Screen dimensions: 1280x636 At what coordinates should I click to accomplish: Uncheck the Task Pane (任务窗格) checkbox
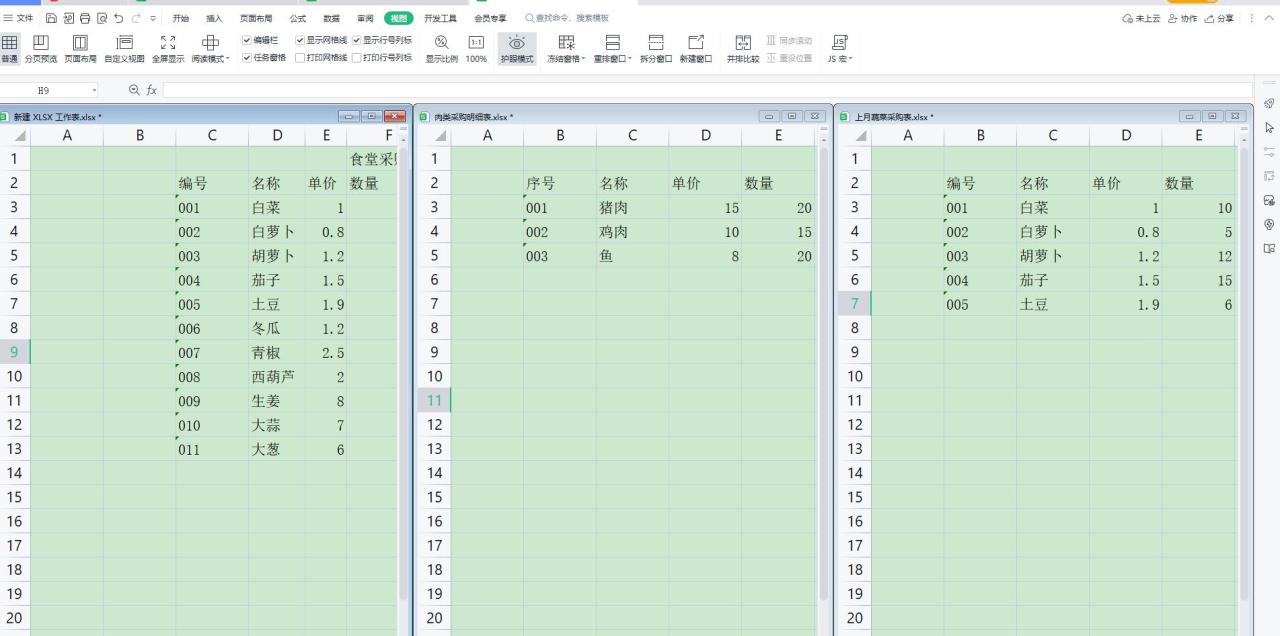pos(247,58)
